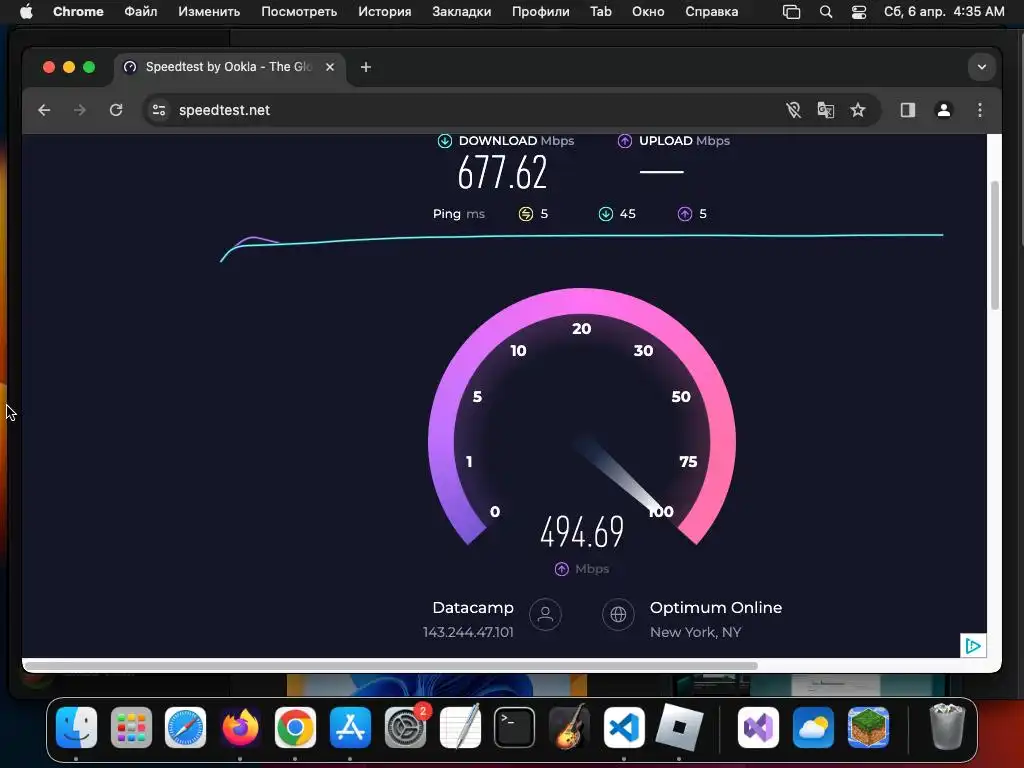Open the Tab menu in menu bar
1024x768 pixels.
601,11
